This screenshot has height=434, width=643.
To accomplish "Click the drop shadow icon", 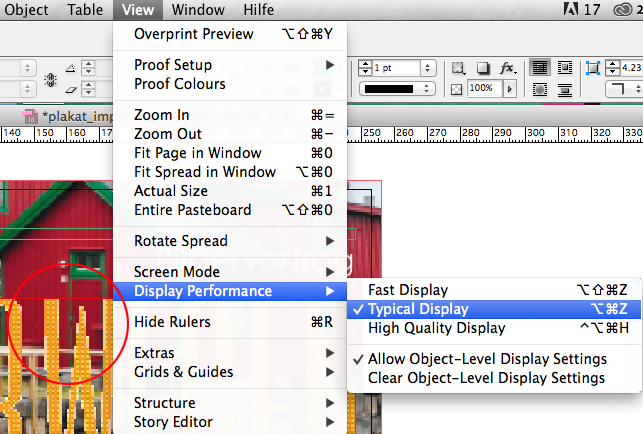I will point(482,68).
